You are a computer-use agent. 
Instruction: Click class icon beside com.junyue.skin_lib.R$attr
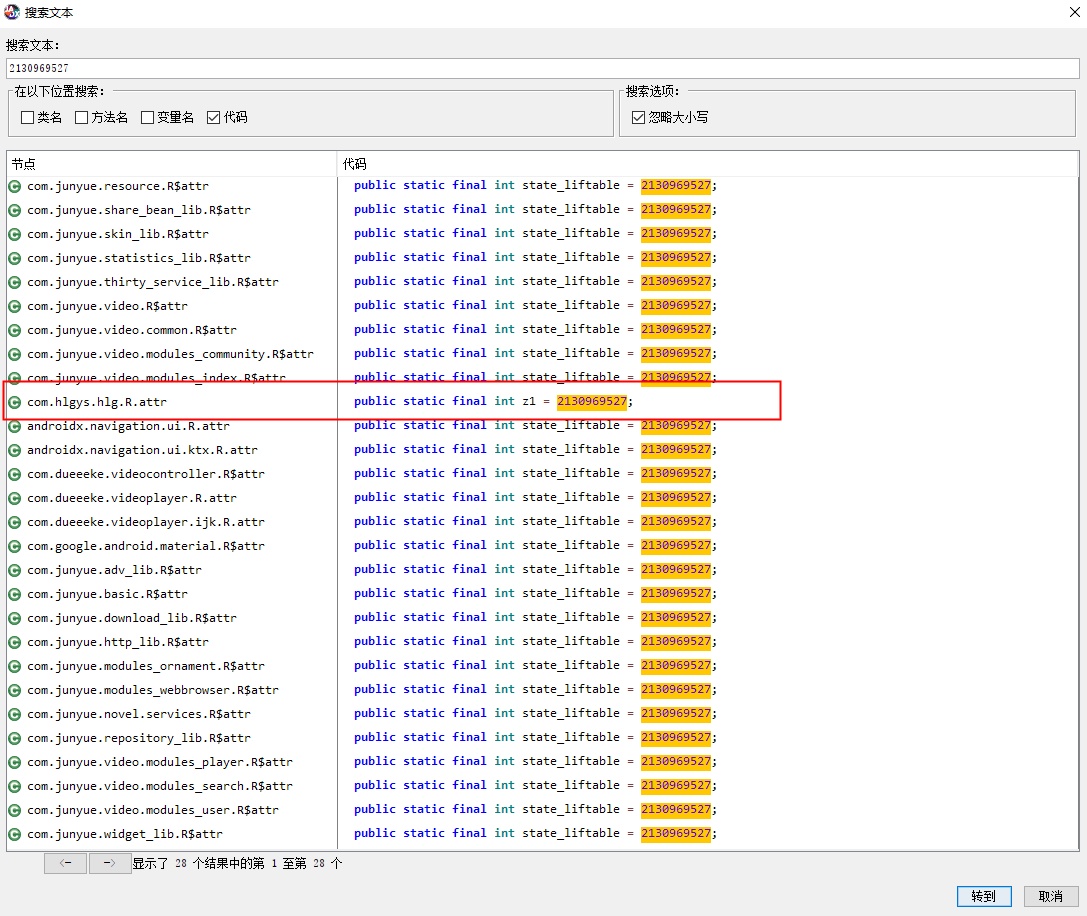click(15, 234)
